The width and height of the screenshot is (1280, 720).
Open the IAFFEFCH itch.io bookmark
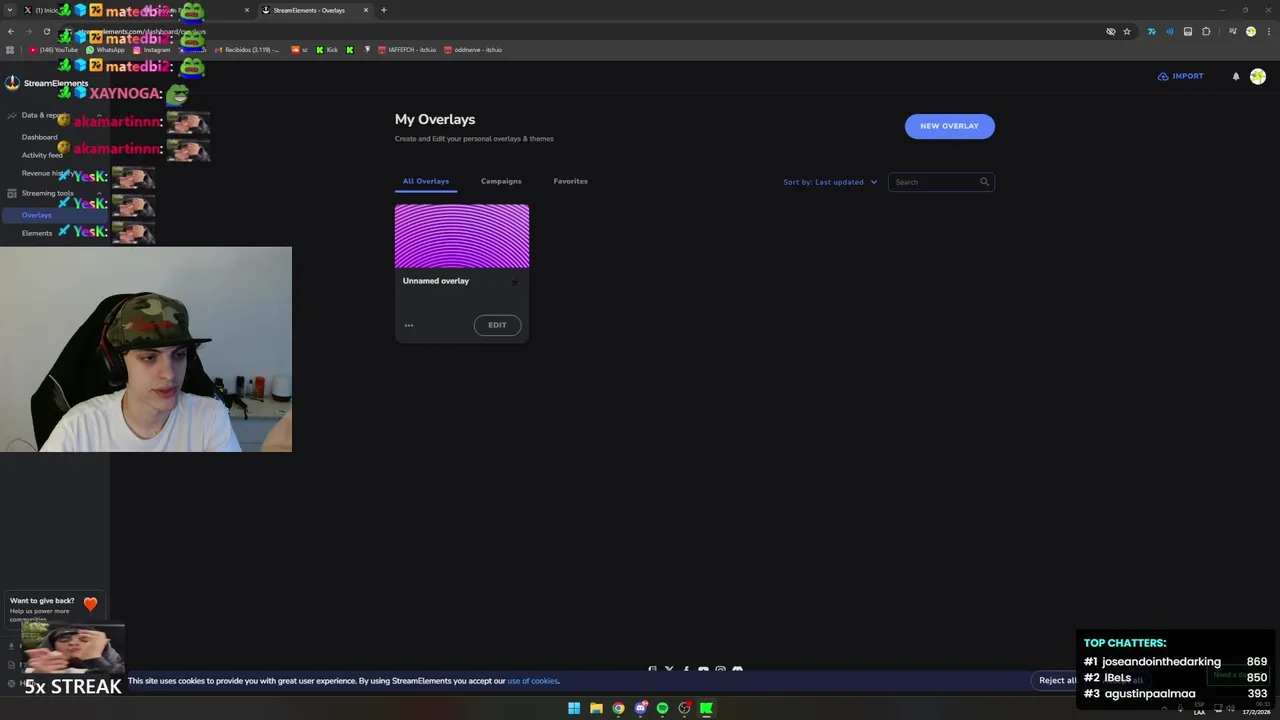[407, 50]
